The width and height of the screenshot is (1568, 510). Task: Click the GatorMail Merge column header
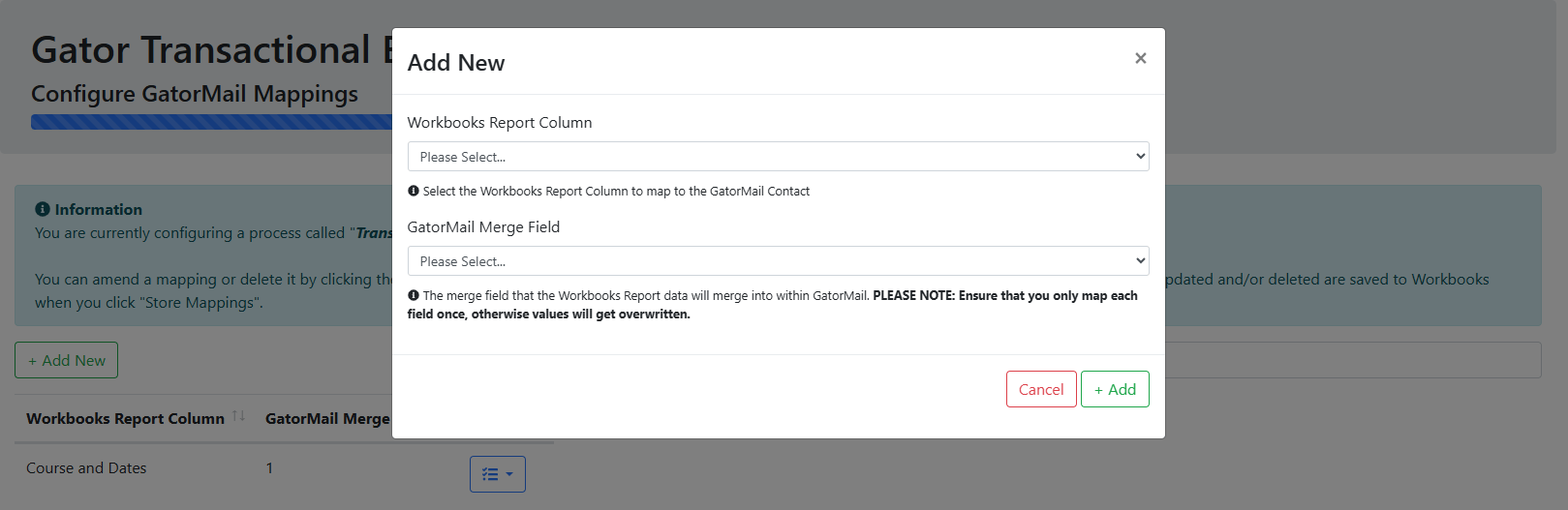pyautogui.click(x=327, y=418)
